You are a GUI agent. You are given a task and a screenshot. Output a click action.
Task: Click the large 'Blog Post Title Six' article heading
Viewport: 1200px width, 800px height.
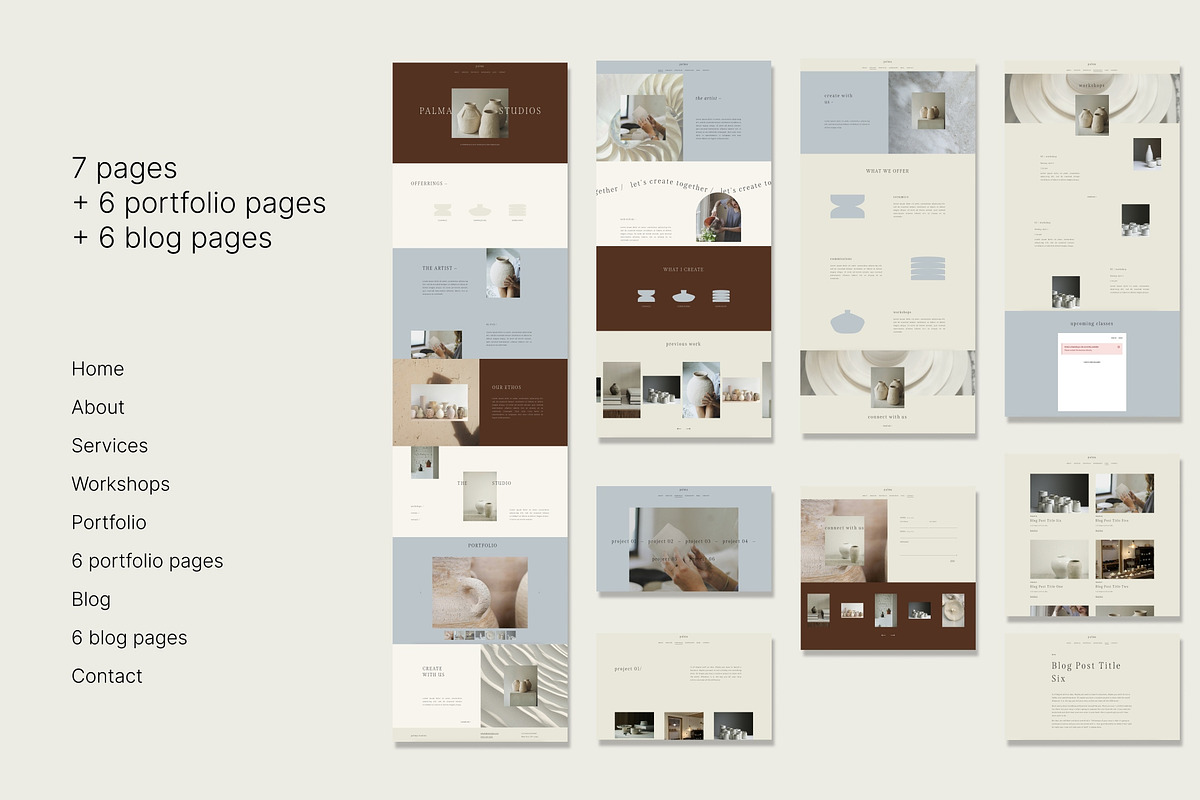[1086, 672]
